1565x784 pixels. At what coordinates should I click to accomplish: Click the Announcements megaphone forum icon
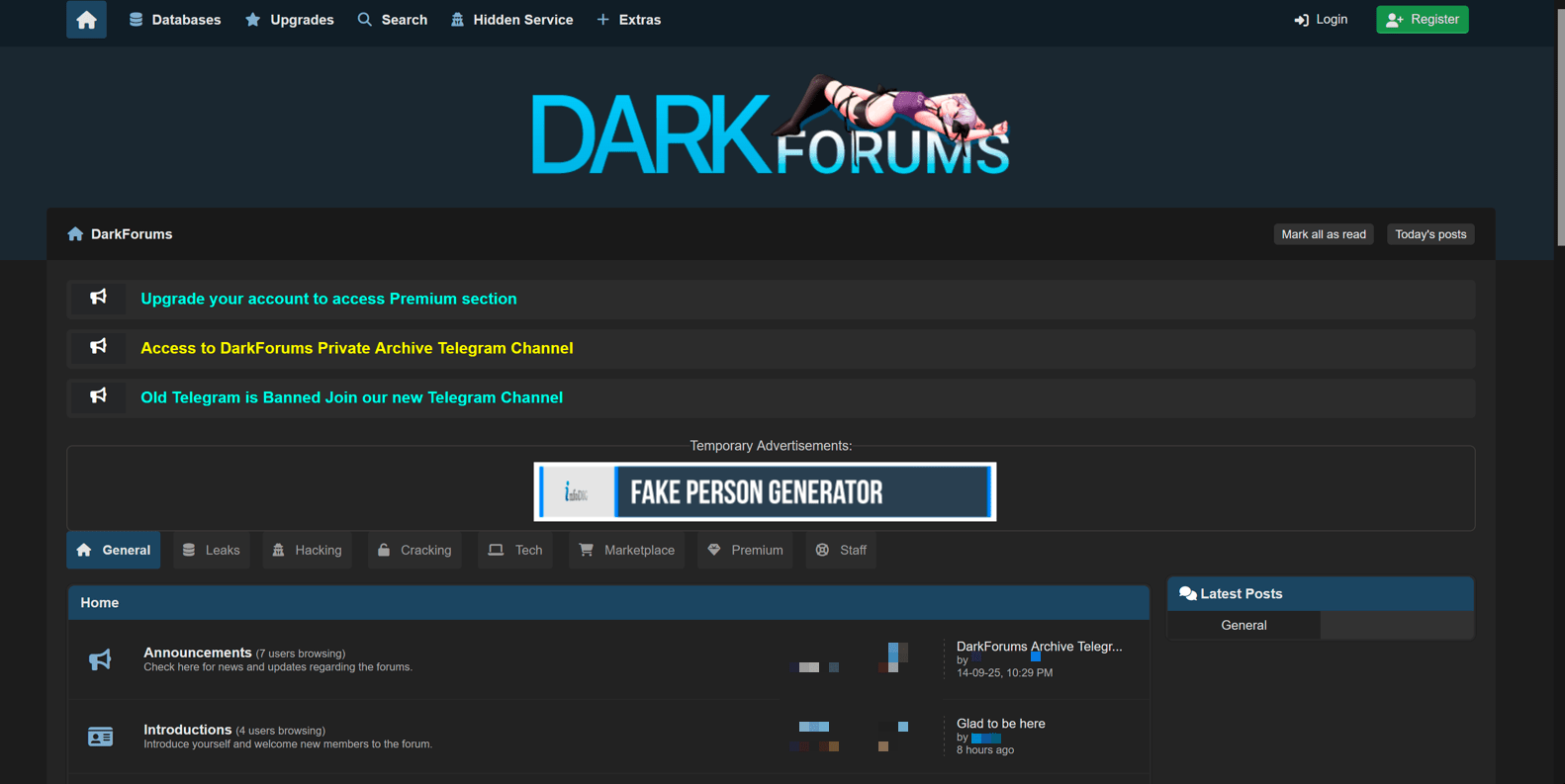click(100, 659)
